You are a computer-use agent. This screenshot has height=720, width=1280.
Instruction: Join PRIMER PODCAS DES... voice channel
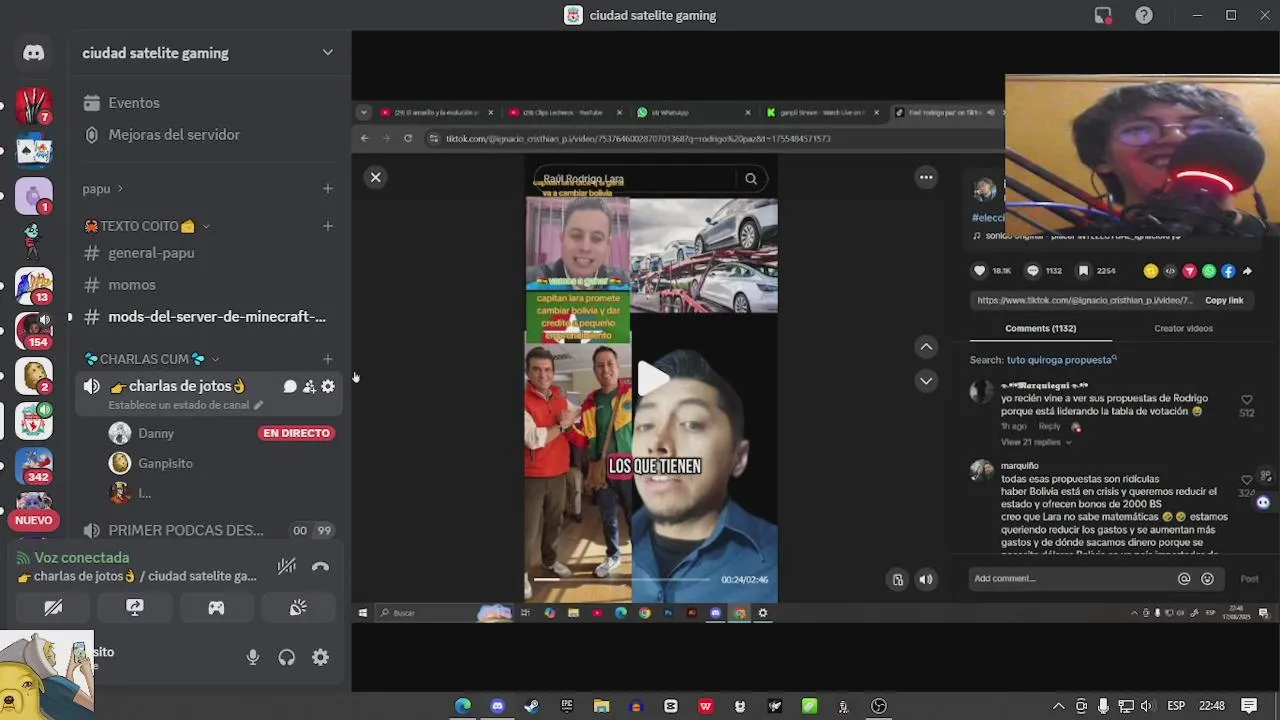pos(186,530)
